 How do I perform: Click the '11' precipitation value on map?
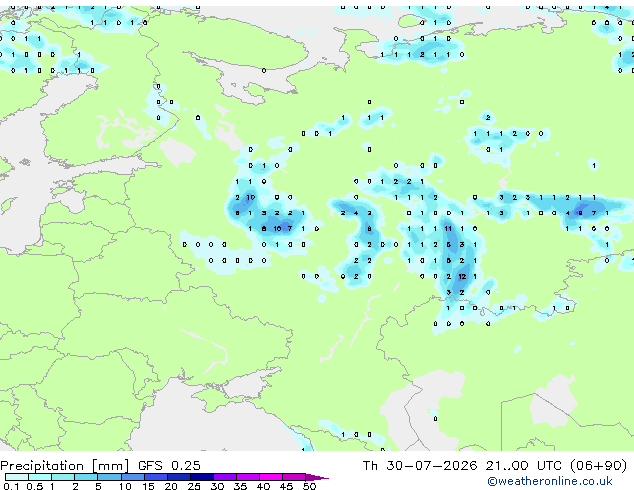[448, 228]
